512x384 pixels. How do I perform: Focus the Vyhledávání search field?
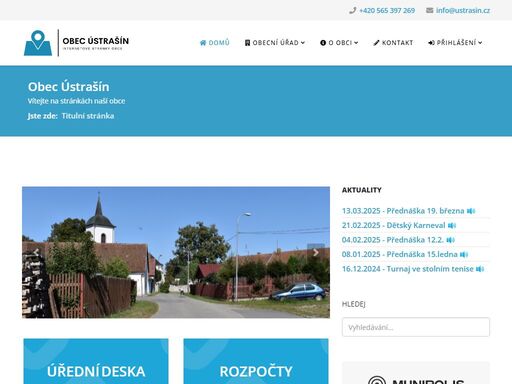416,327
